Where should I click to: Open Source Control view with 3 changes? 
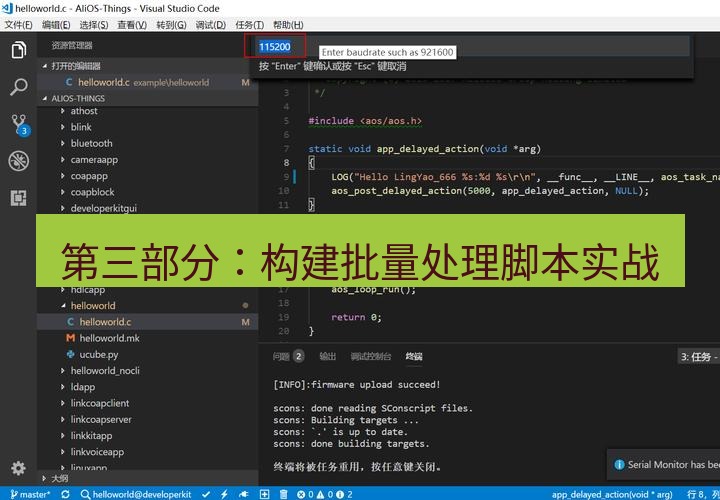(x=19, y=125)
